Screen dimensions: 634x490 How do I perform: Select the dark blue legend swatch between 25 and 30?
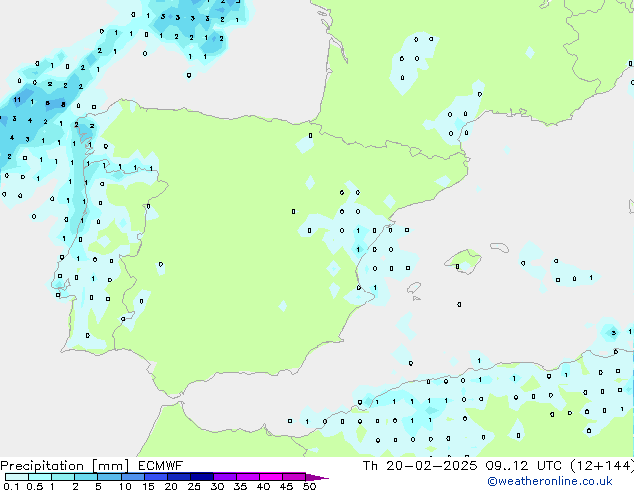point(202,477)
